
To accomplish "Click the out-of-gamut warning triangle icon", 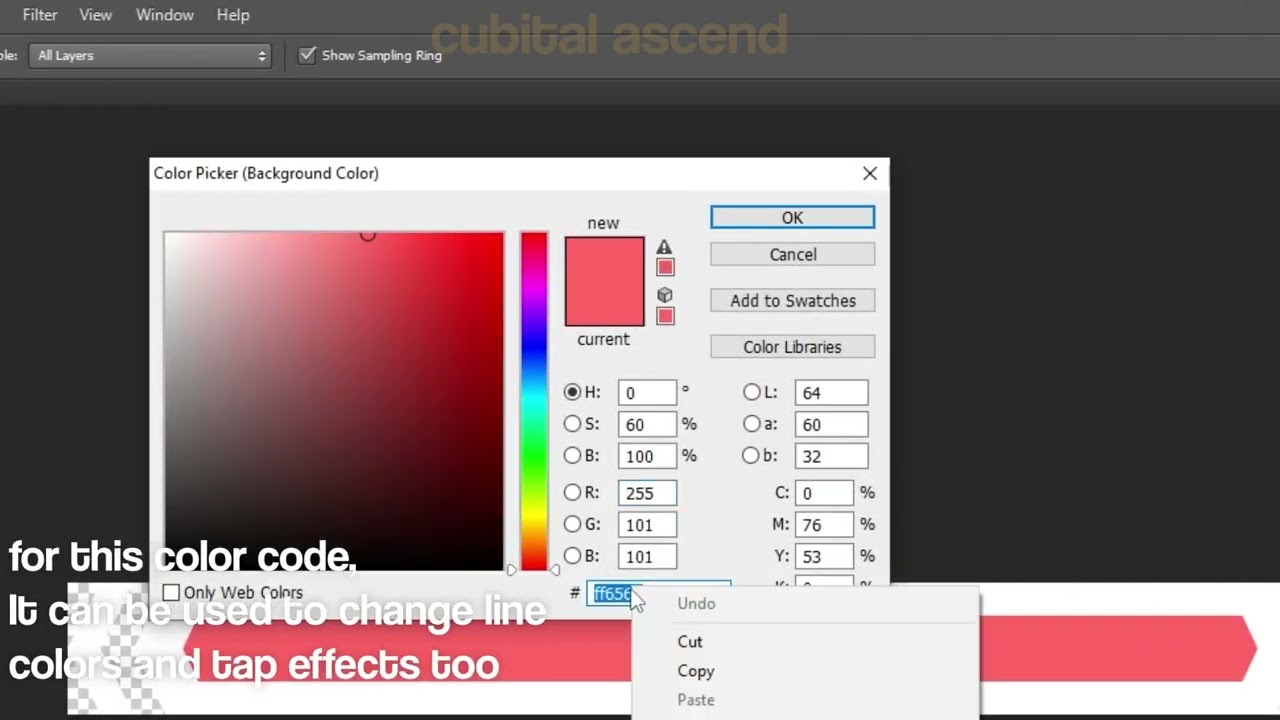I will click(664, 247).
